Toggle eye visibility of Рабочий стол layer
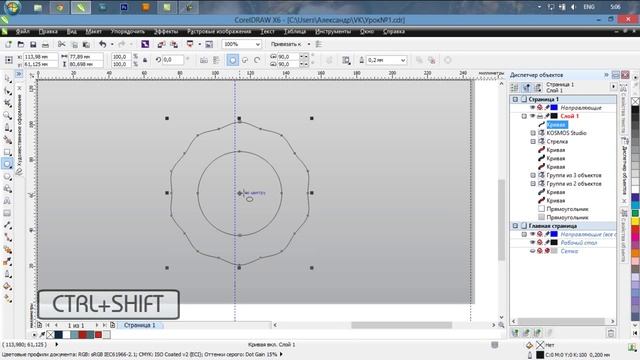This screenshot has width=640, height=360. (532, 242)
